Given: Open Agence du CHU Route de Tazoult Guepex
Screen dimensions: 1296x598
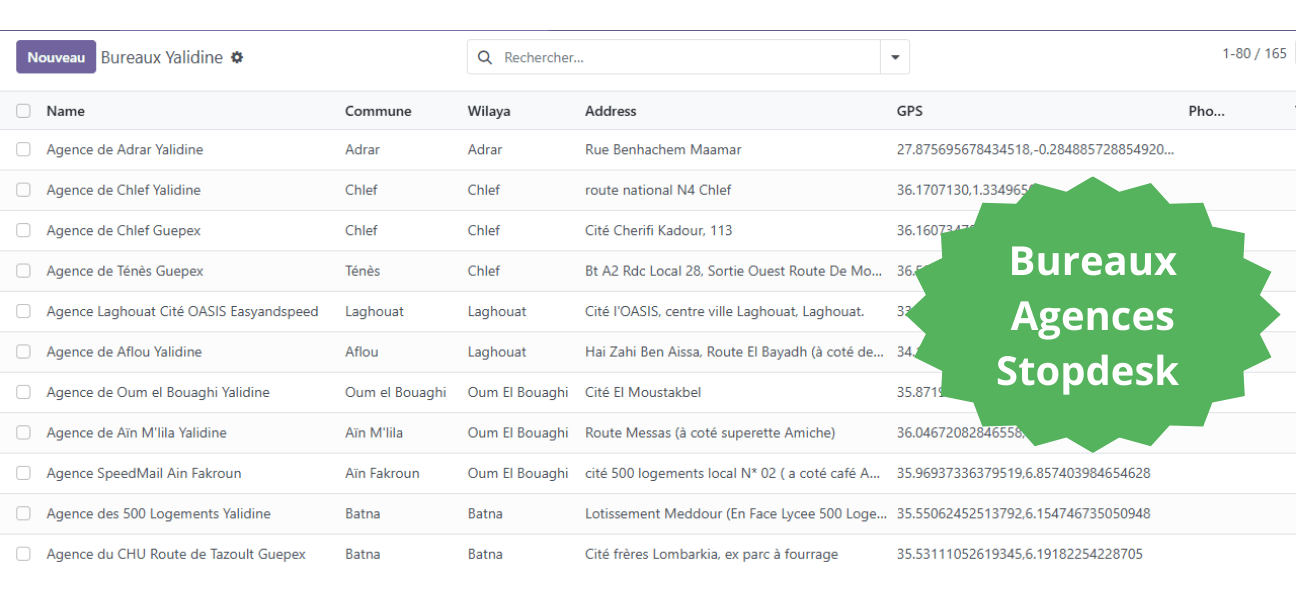Looking at the screenshot, I should (176, 554).
